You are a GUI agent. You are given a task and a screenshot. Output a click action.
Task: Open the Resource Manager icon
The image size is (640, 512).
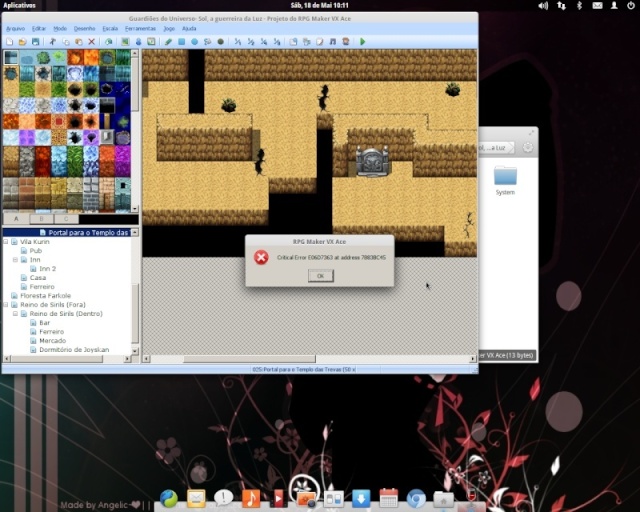(307, 42)
